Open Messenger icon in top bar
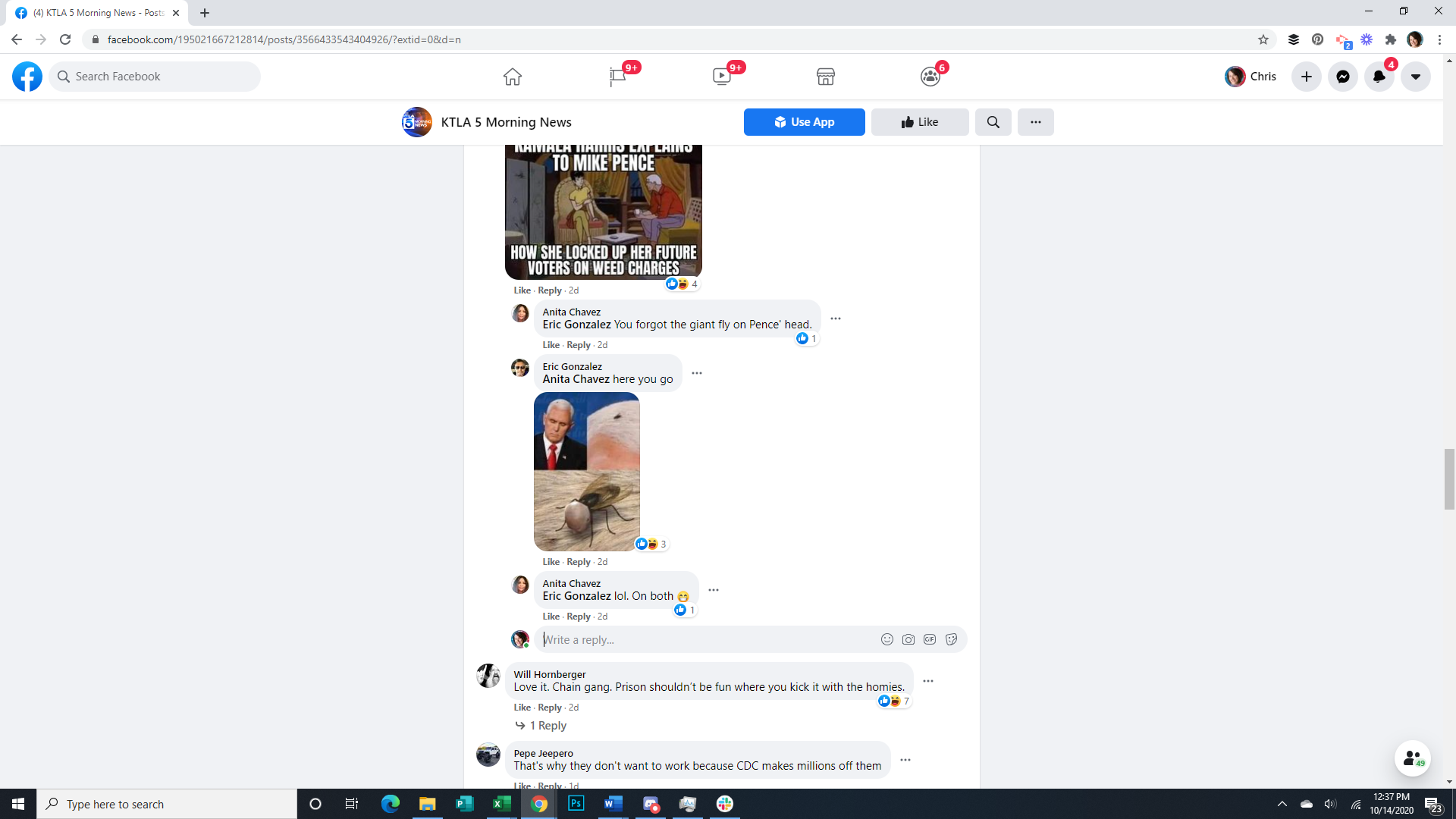 coord(1342,77)
